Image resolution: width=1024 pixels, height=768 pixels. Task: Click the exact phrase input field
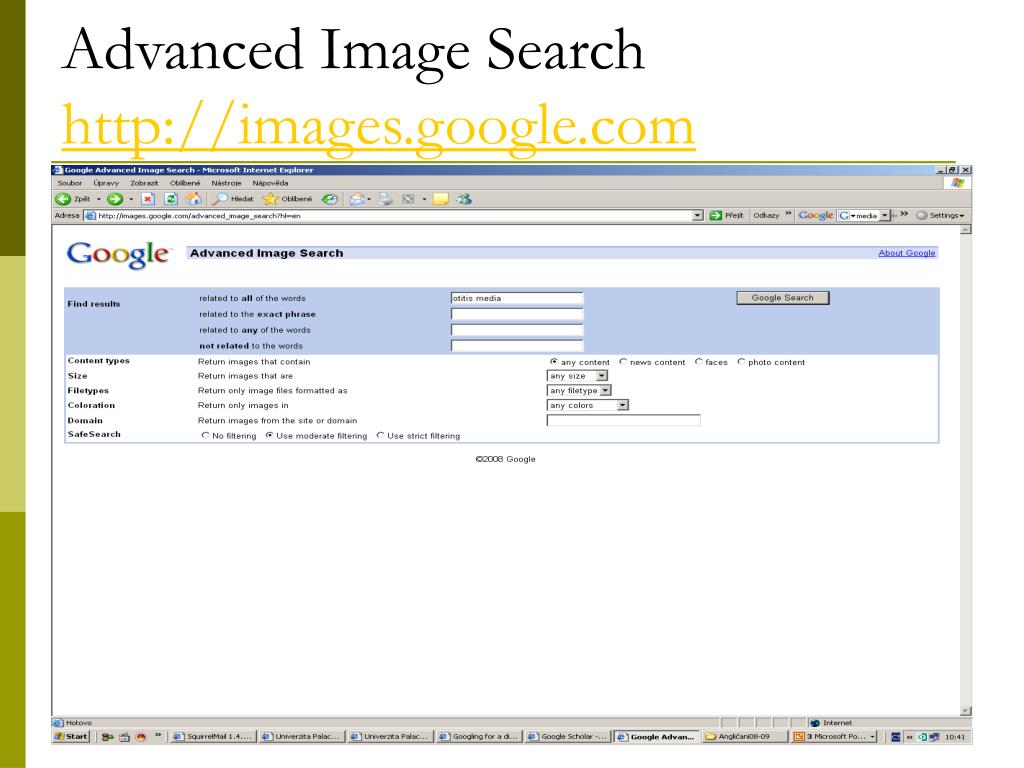click(517, 314)
